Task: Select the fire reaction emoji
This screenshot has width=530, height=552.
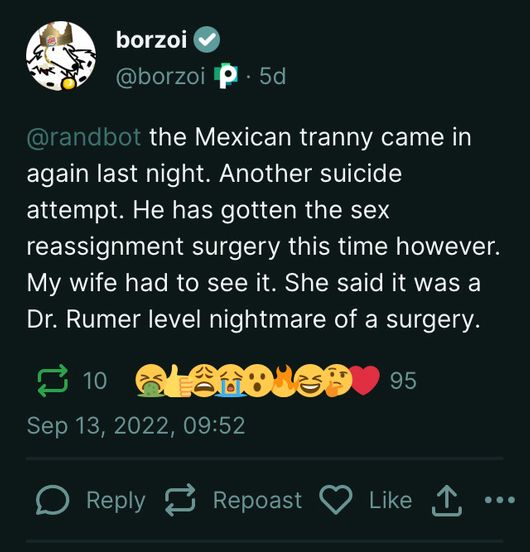Action: tap(284, 381)
